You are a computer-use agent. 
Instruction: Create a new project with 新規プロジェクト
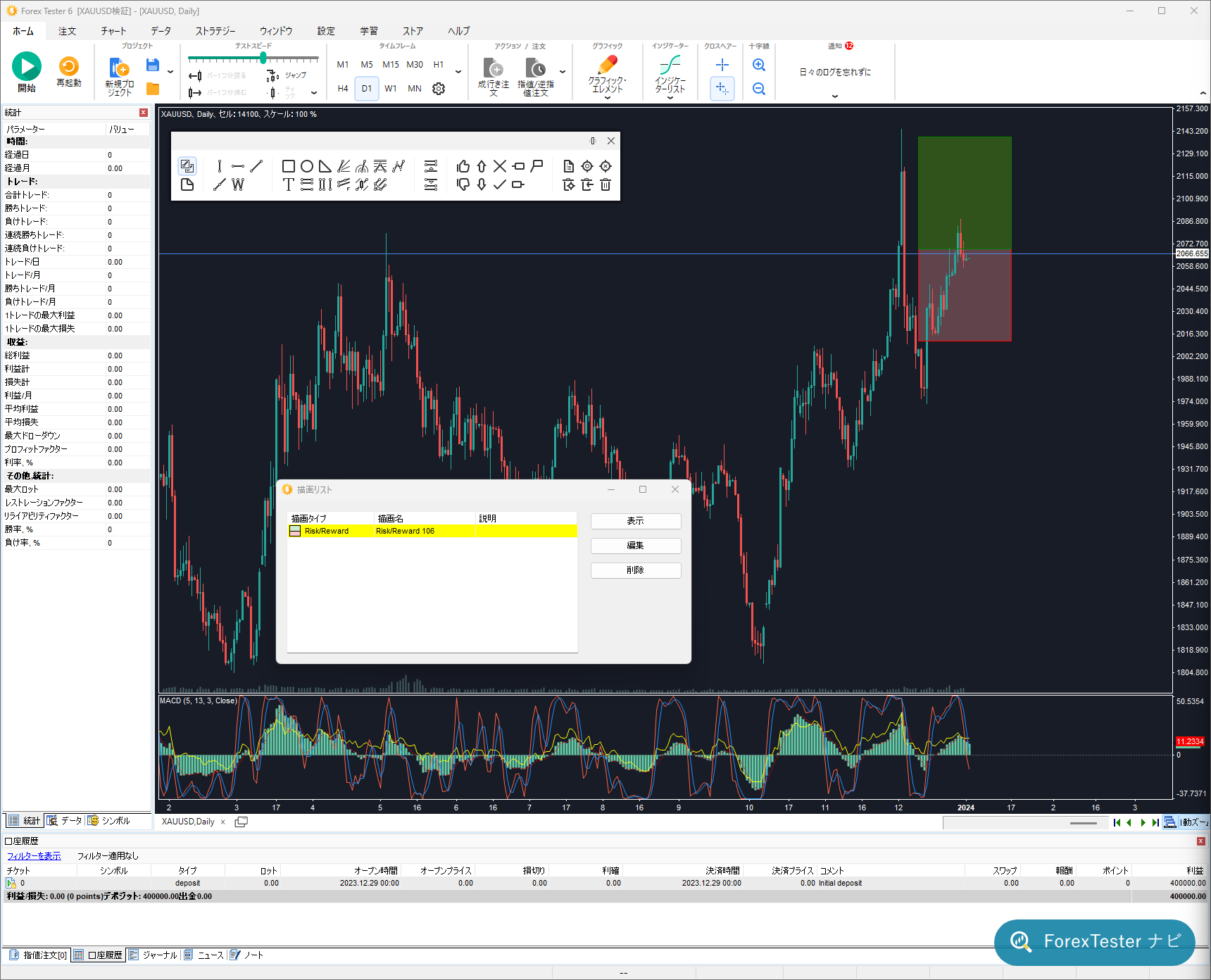pos(119,77)
